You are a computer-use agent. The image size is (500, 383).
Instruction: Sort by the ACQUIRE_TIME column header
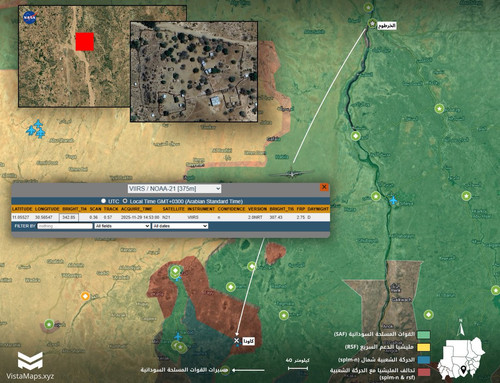137,209
